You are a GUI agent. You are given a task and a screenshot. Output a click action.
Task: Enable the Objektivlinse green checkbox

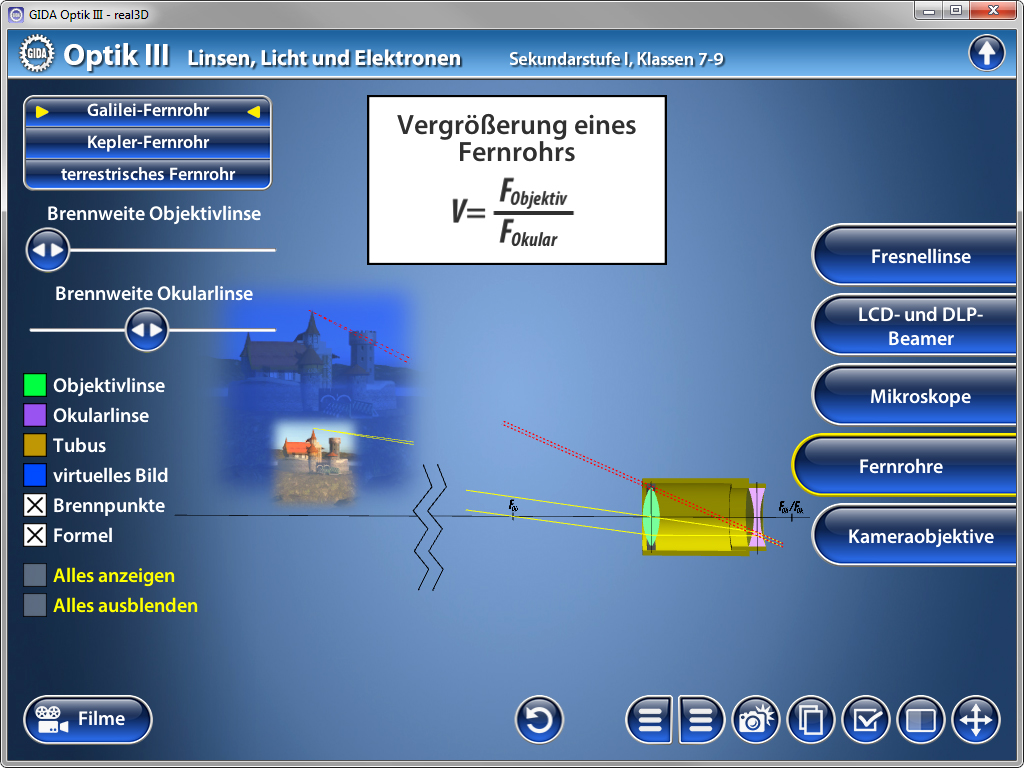[35, 386]
